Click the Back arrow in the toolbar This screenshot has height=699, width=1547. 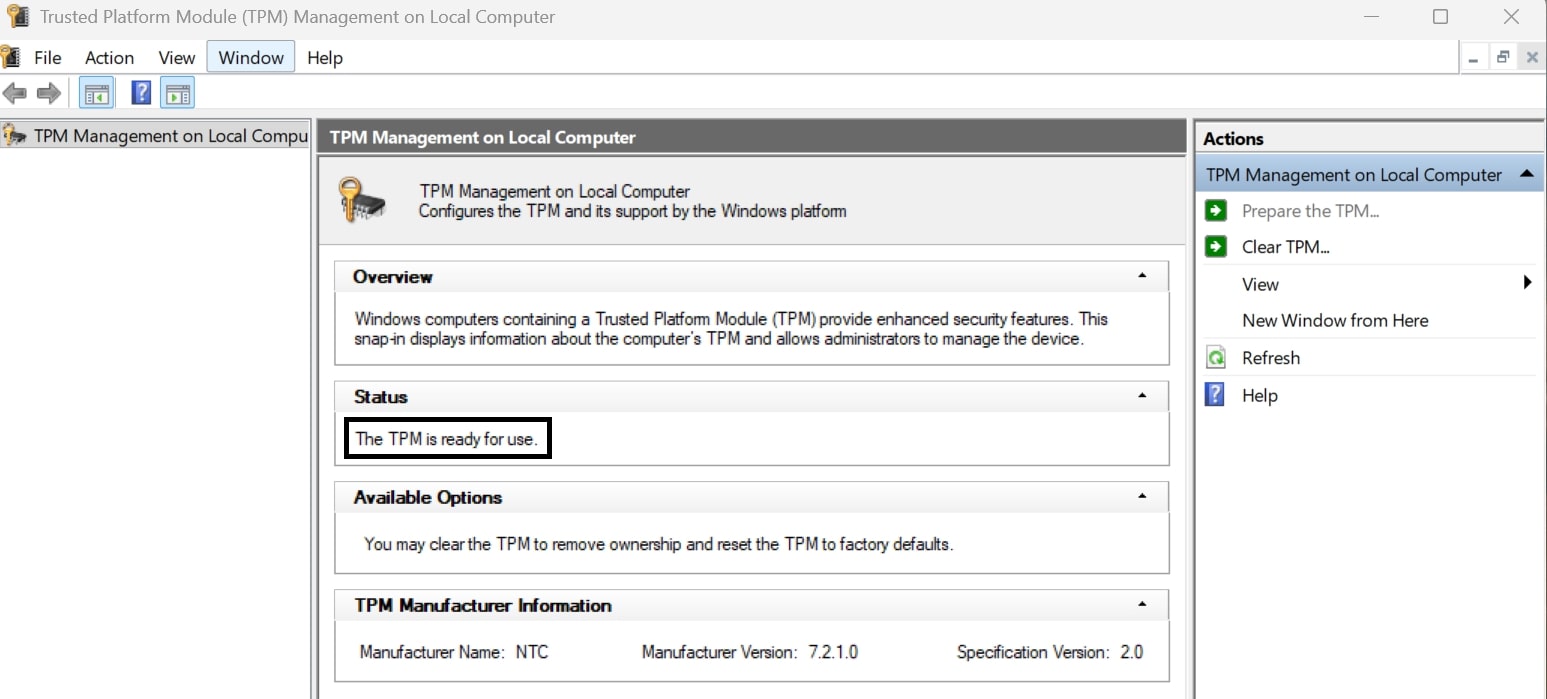click(x=14, y=94)
